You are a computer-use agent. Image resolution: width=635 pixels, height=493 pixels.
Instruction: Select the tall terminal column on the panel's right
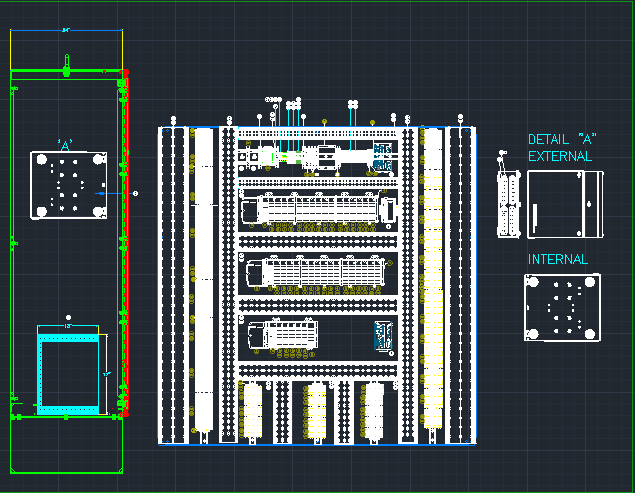[433, 280]
